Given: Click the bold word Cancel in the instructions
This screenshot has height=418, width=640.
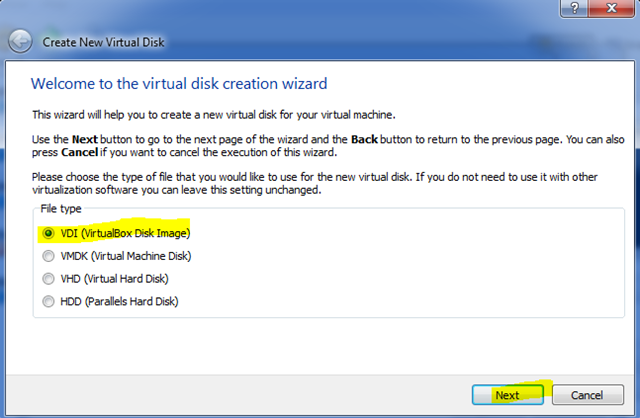Looking at the screenshot, I should [x=80, y=152].
